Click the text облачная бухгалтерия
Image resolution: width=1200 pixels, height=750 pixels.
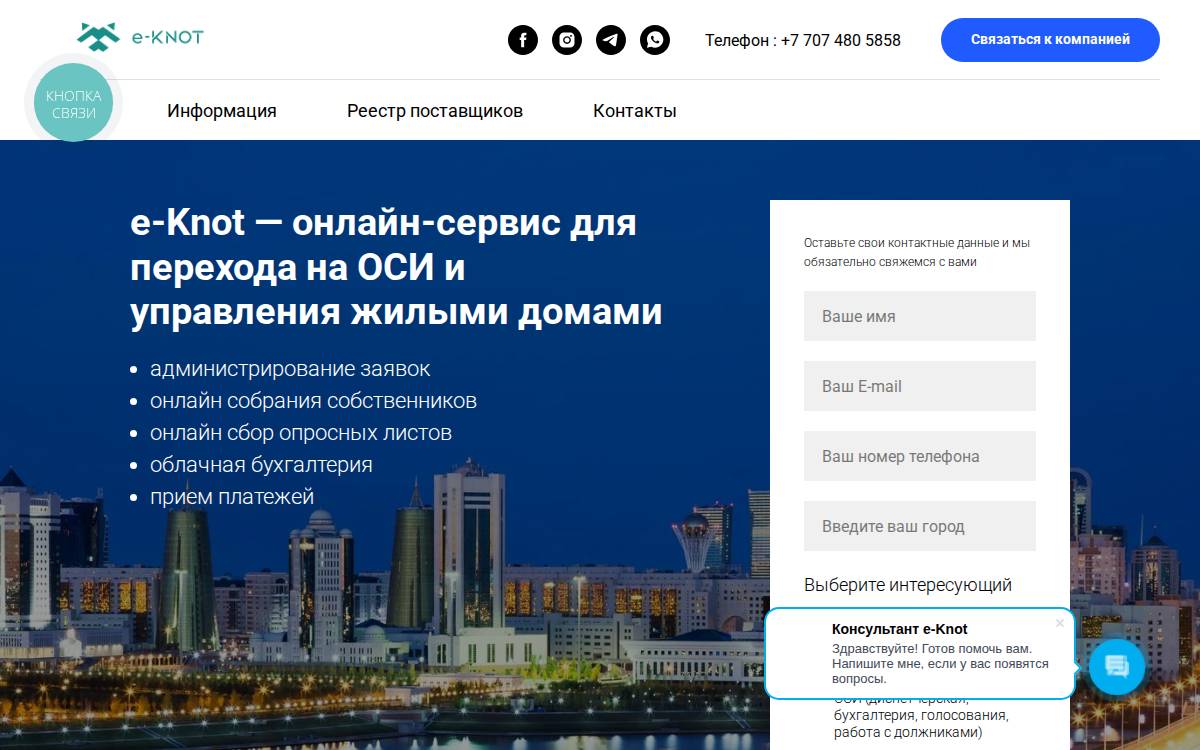[x=261, y=465]
